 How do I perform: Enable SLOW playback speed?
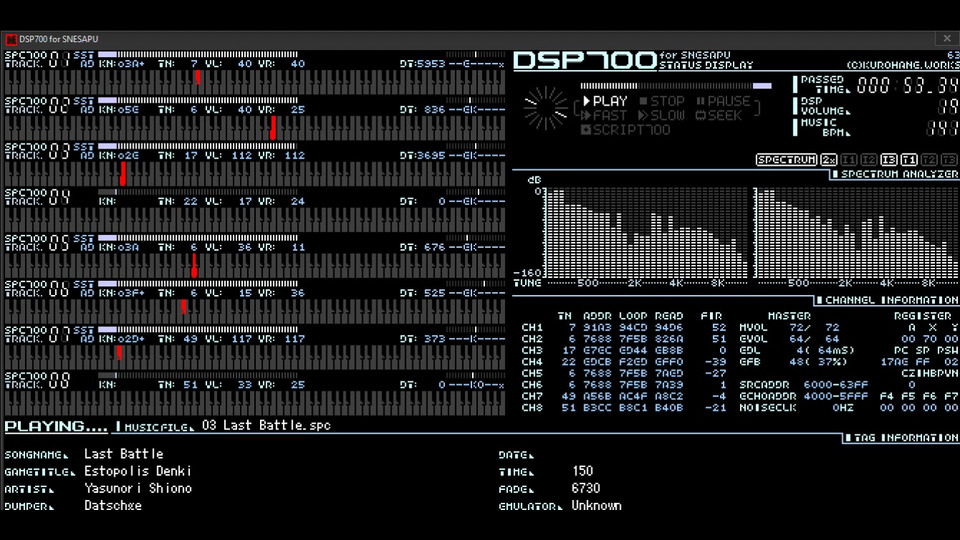pos(661,115)
